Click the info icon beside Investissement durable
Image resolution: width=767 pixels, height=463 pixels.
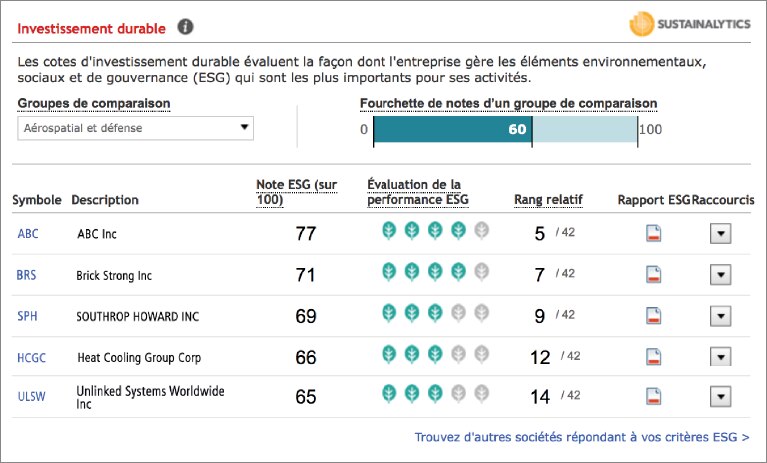tap(185, 27)
